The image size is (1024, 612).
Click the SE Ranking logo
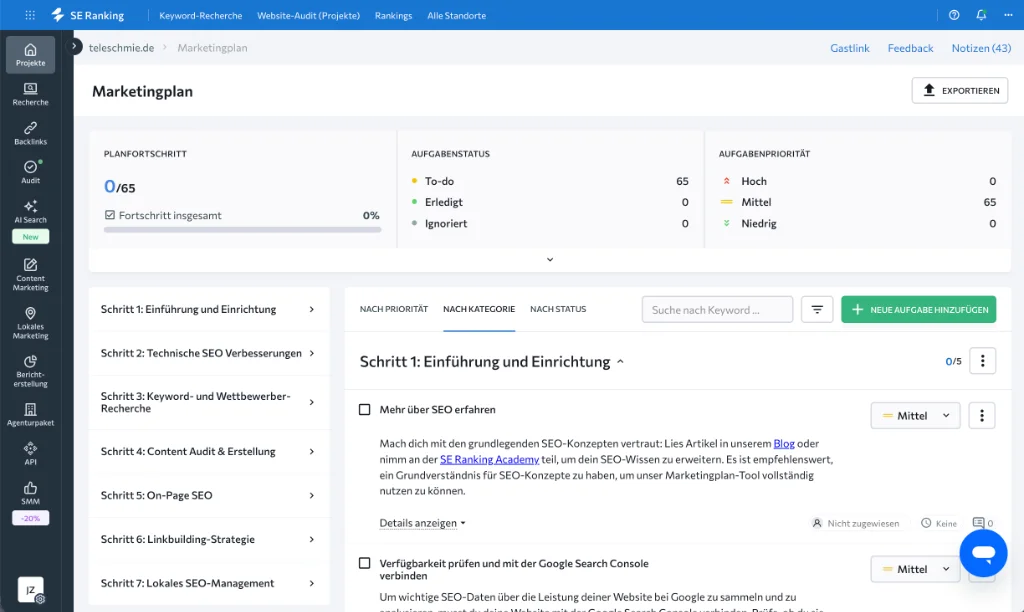pos(88,15)
